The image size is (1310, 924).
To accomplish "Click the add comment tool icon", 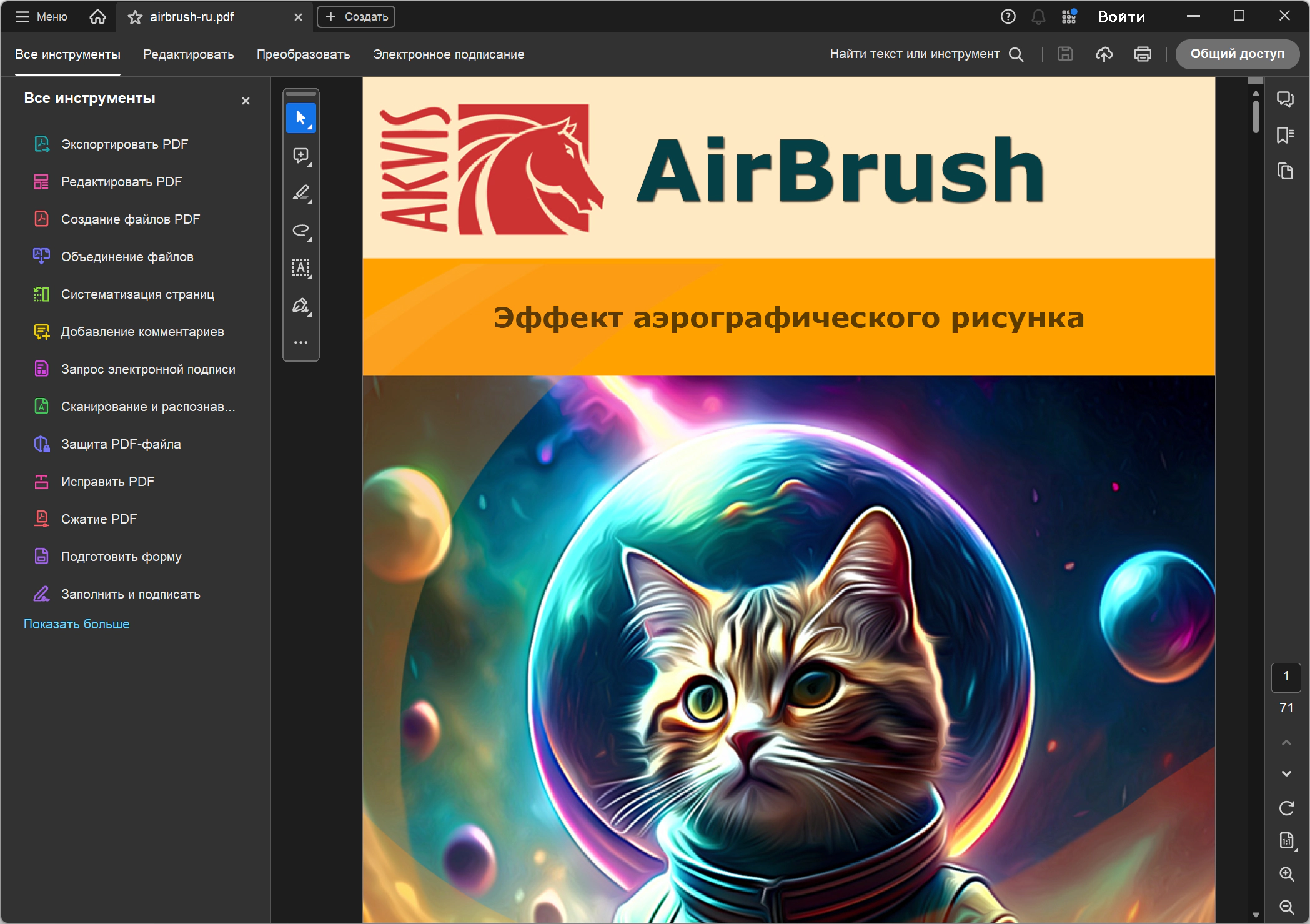I will click(x=300, y=156).
